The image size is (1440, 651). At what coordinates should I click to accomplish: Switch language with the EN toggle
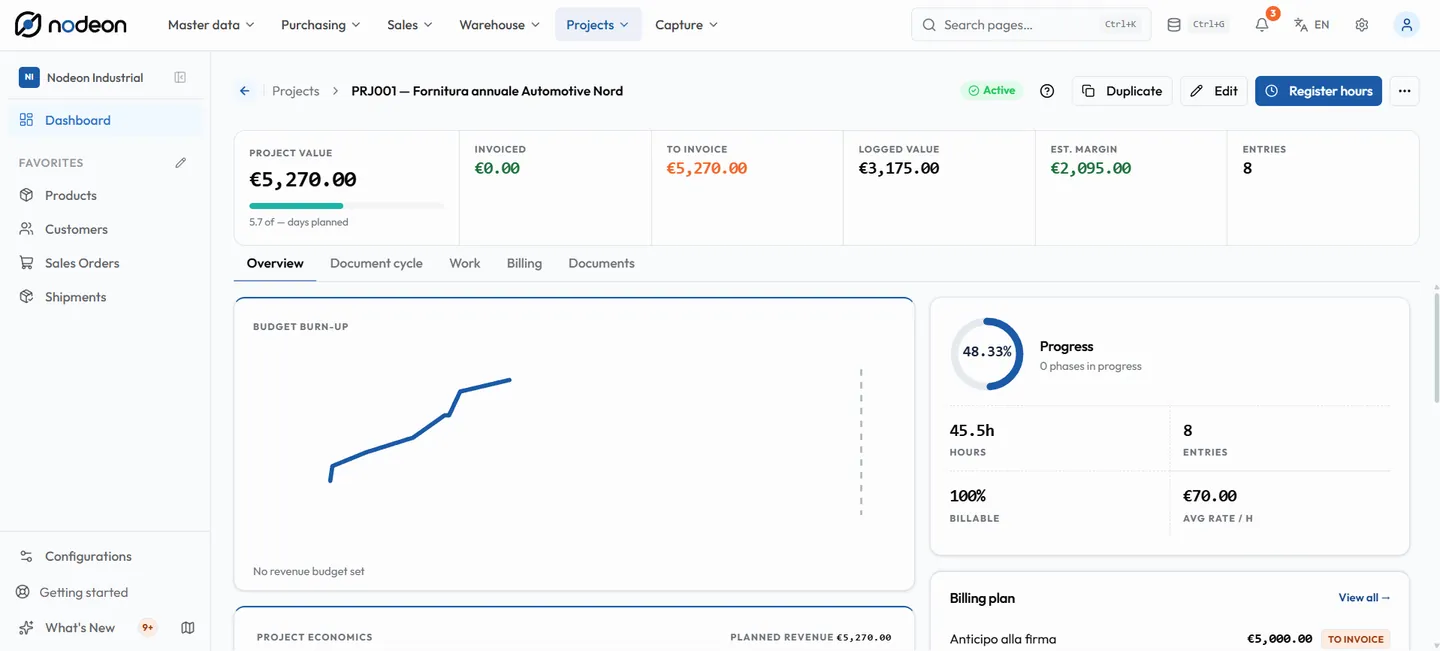pos(1311,25)
